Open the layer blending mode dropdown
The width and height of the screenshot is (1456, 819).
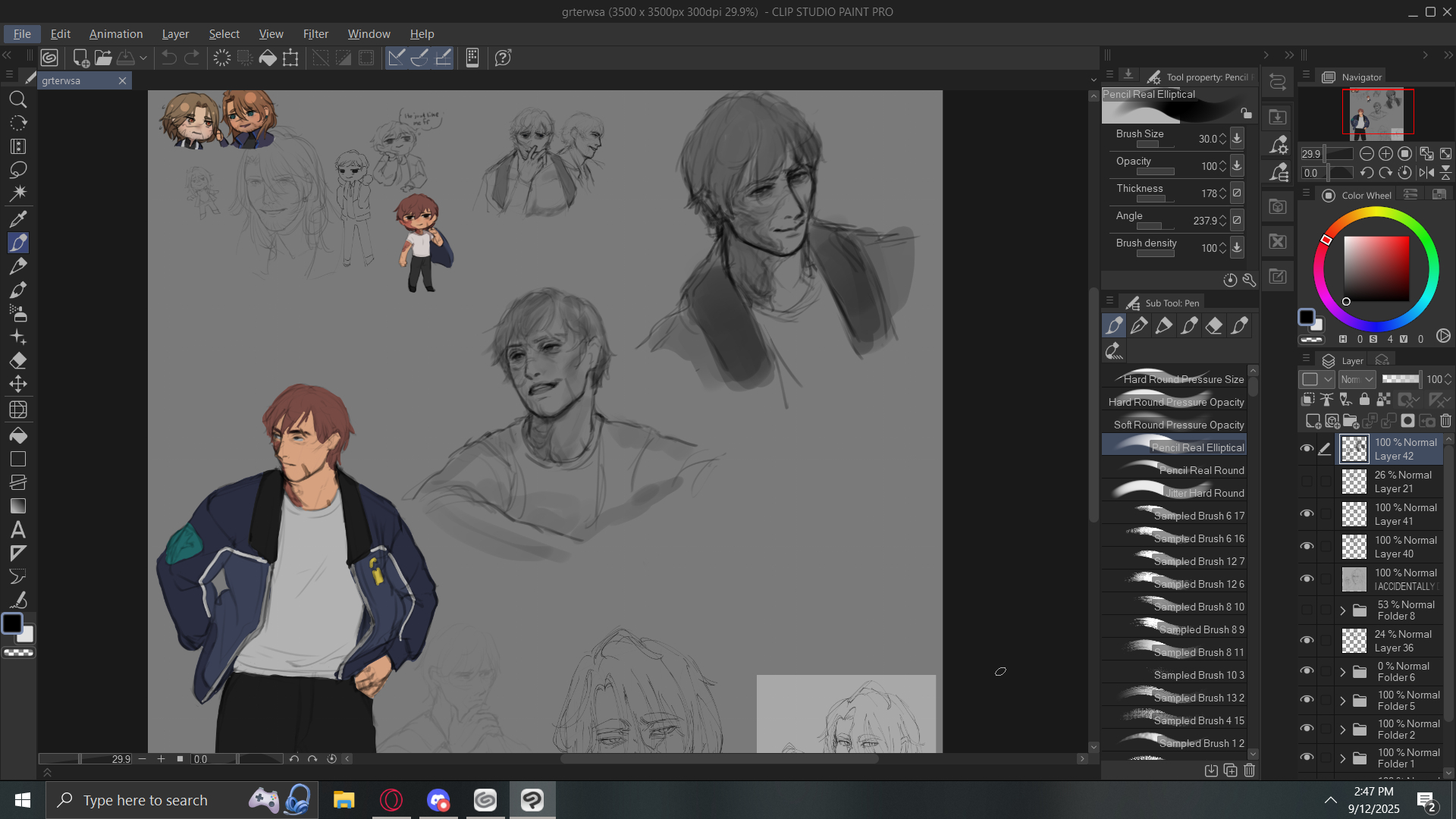[x=1357, y=379]
